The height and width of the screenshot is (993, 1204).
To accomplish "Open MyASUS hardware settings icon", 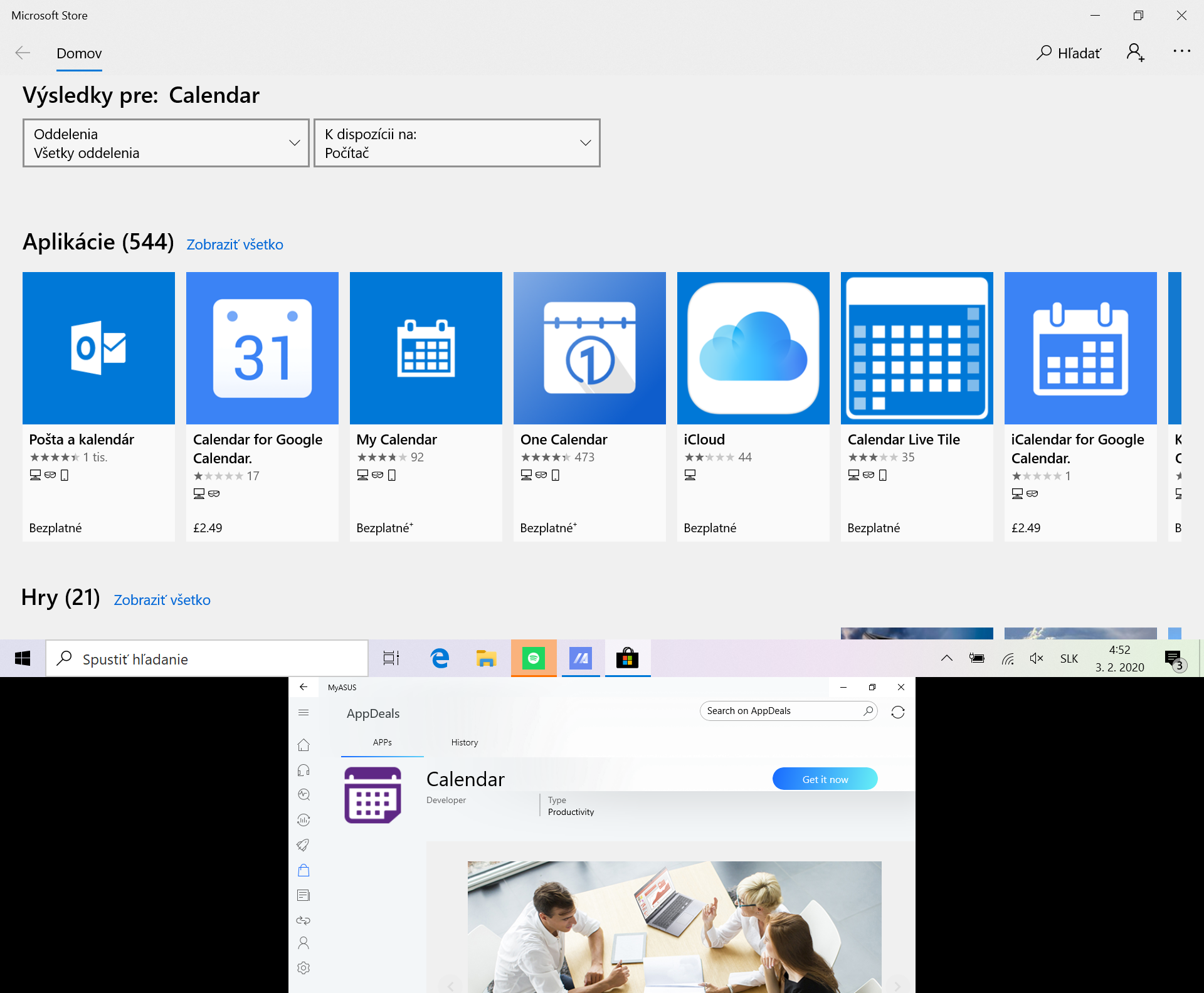I will [304, 820].
